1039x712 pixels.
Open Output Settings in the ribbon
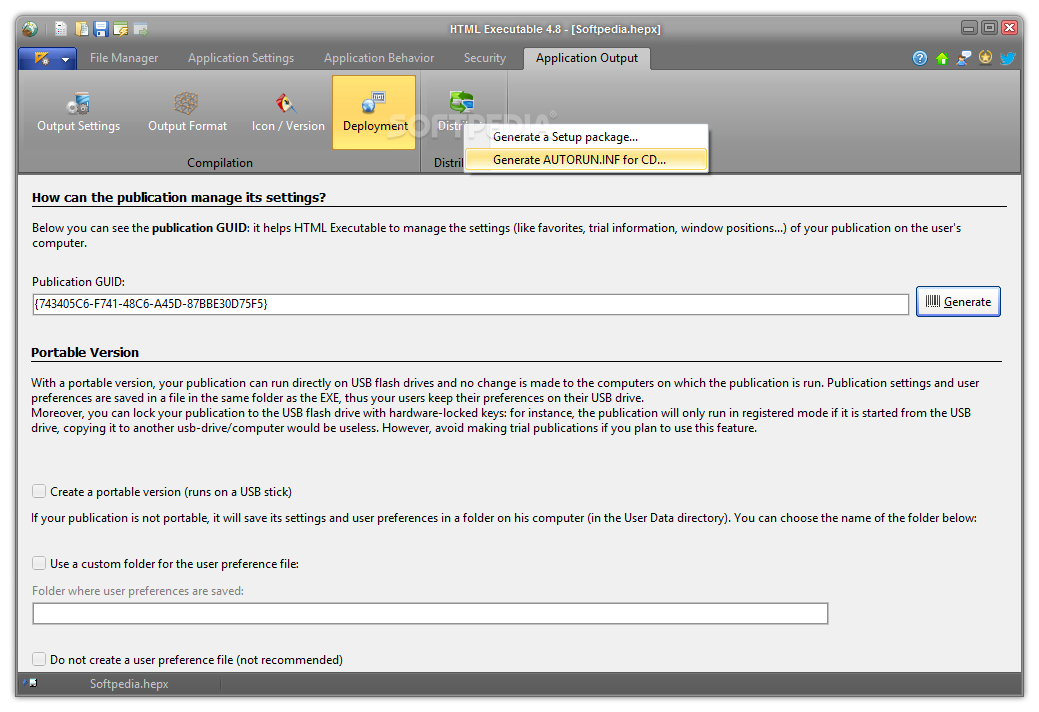[x=78, y=112]
